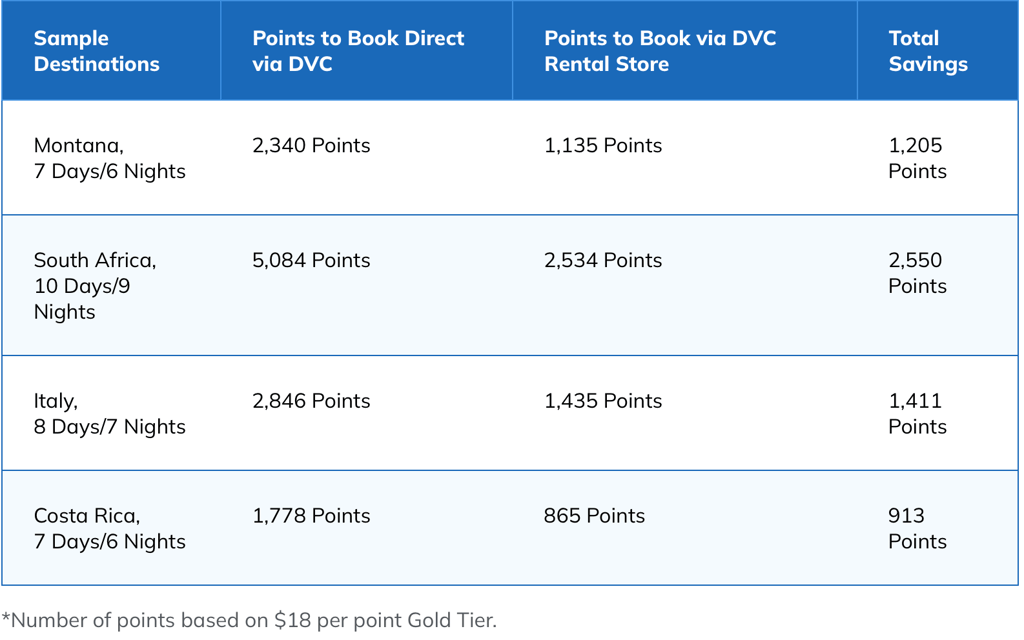This screenshot has width=1024, height=640.
Task: Select the 1,135 Points cell
Action: [x=603, y=146]
